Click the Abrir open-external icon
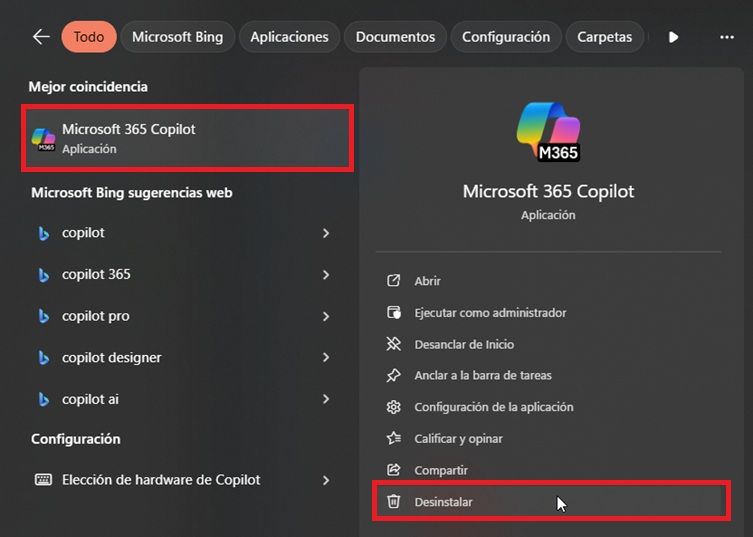Screen dimensions: 753x537 [x=393, y=281]
